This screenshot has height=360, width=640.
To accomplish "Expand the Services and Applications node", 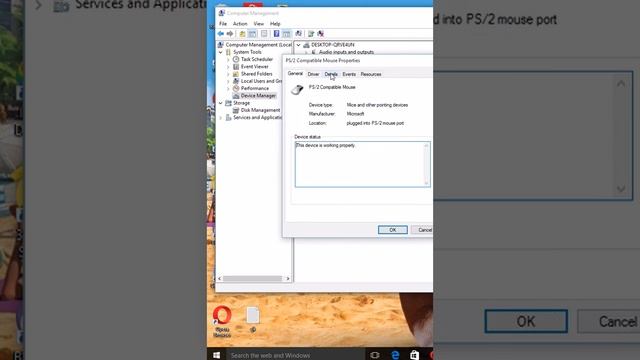I will 221,118.
